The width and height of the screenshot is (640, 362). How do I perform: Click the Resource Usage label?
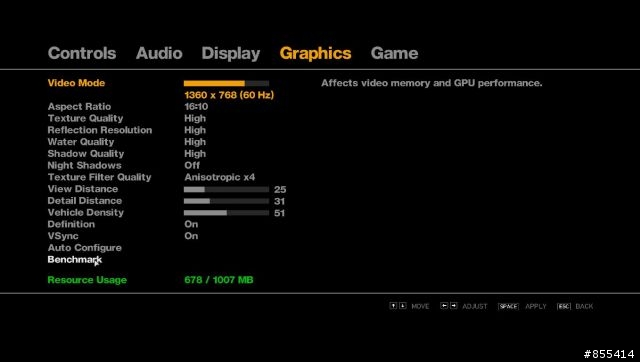(87, 280)
